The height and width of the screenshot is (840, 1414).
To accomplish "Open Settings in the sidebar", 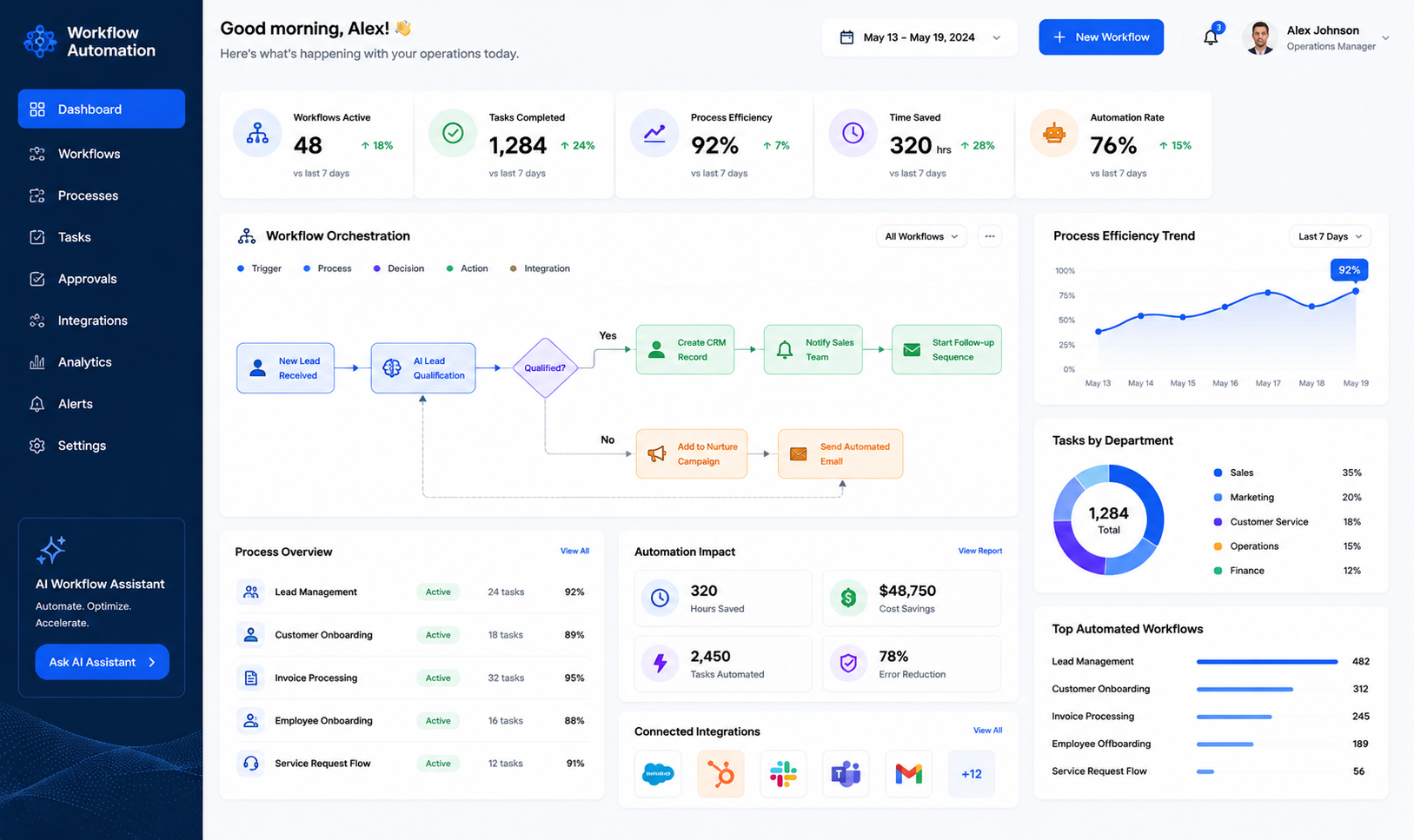I will pyautogui.click(x=102, y=446).
